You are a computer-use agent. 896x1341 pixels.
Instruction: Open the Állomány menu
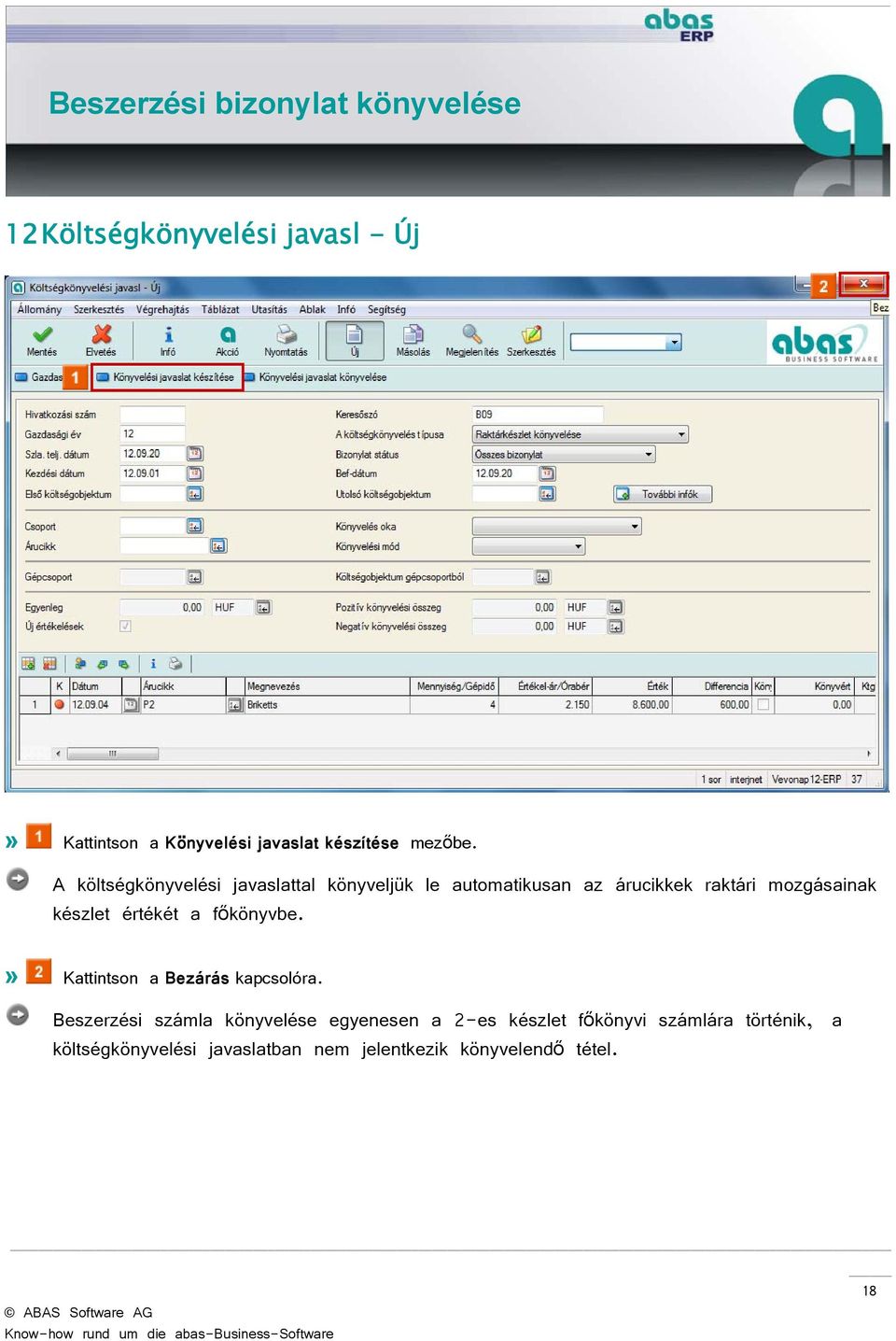click(x=39, y=309)
